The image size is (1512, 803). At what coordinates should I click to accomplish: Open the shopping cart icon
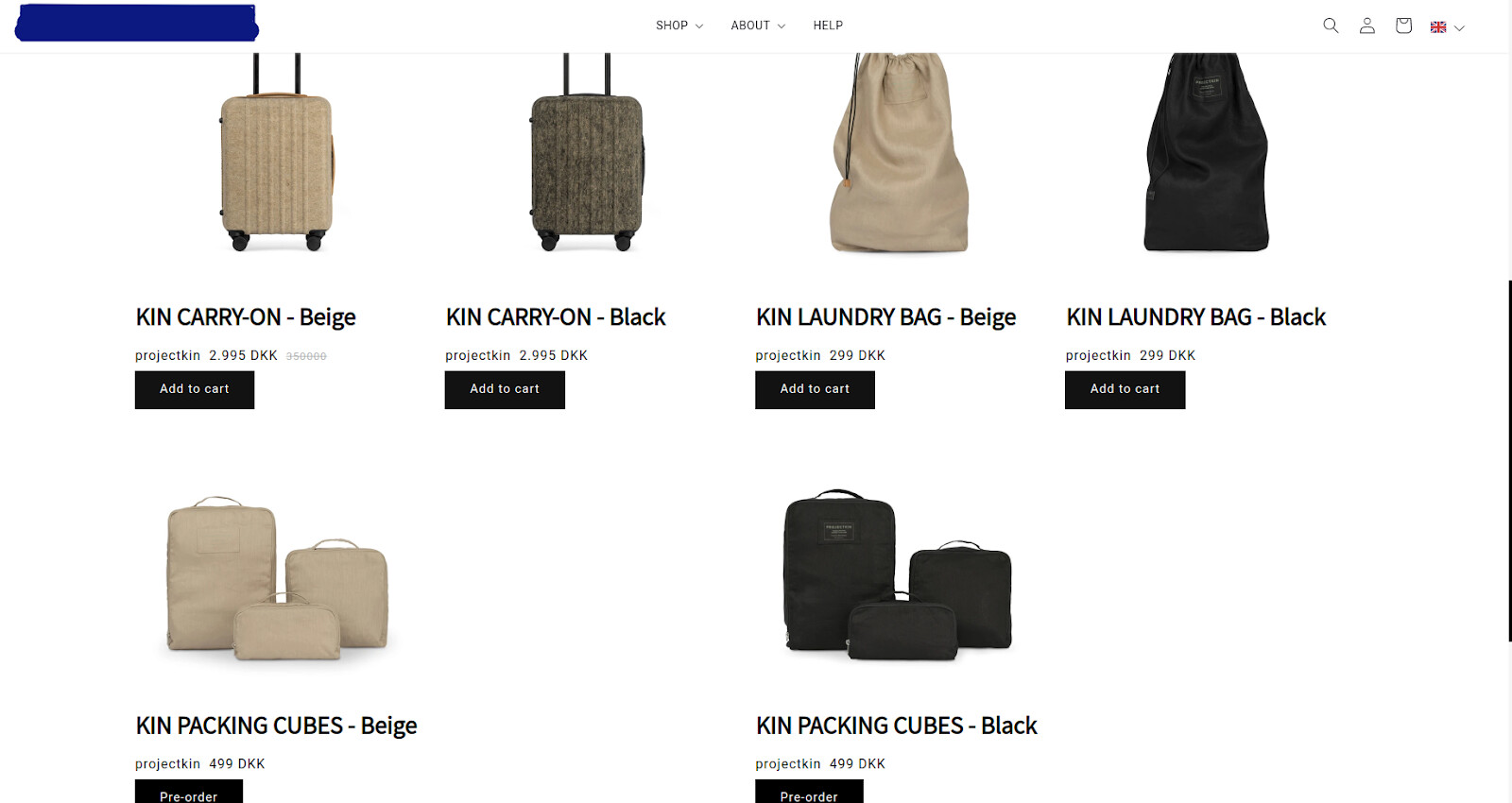[x=1403, y=26]
